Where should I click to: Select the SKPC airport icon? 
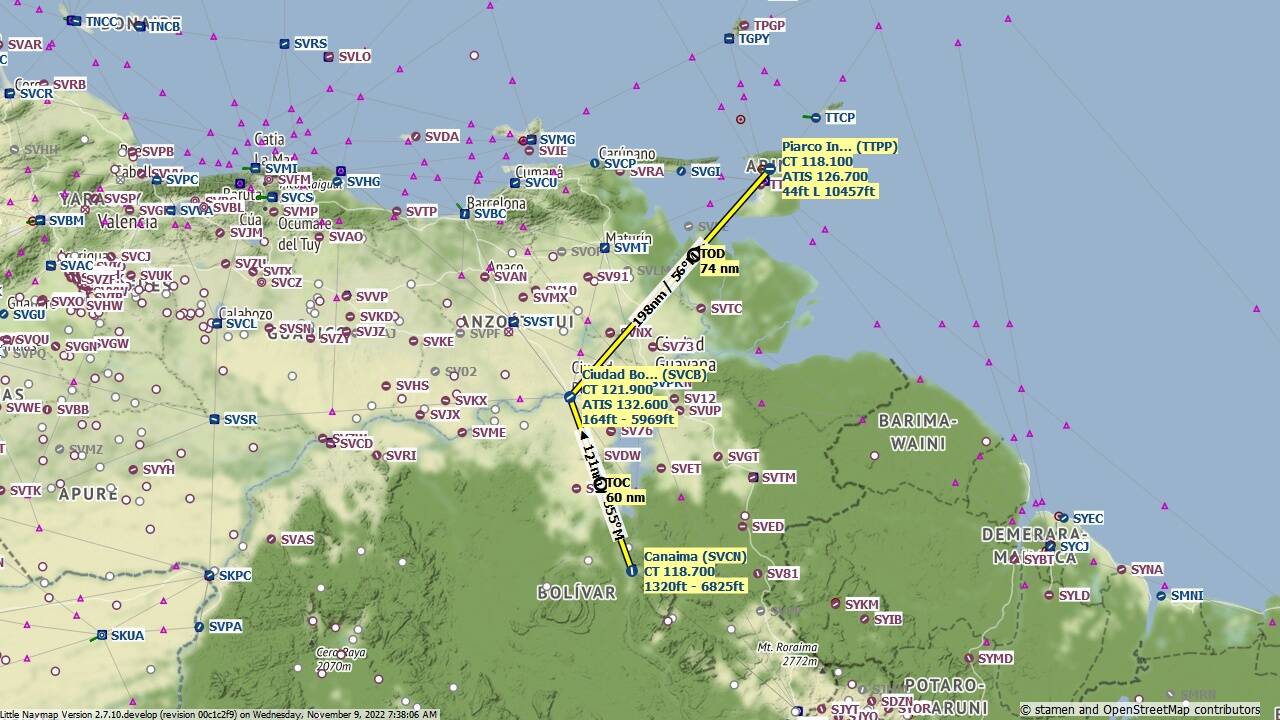click(x=209, y=575)
